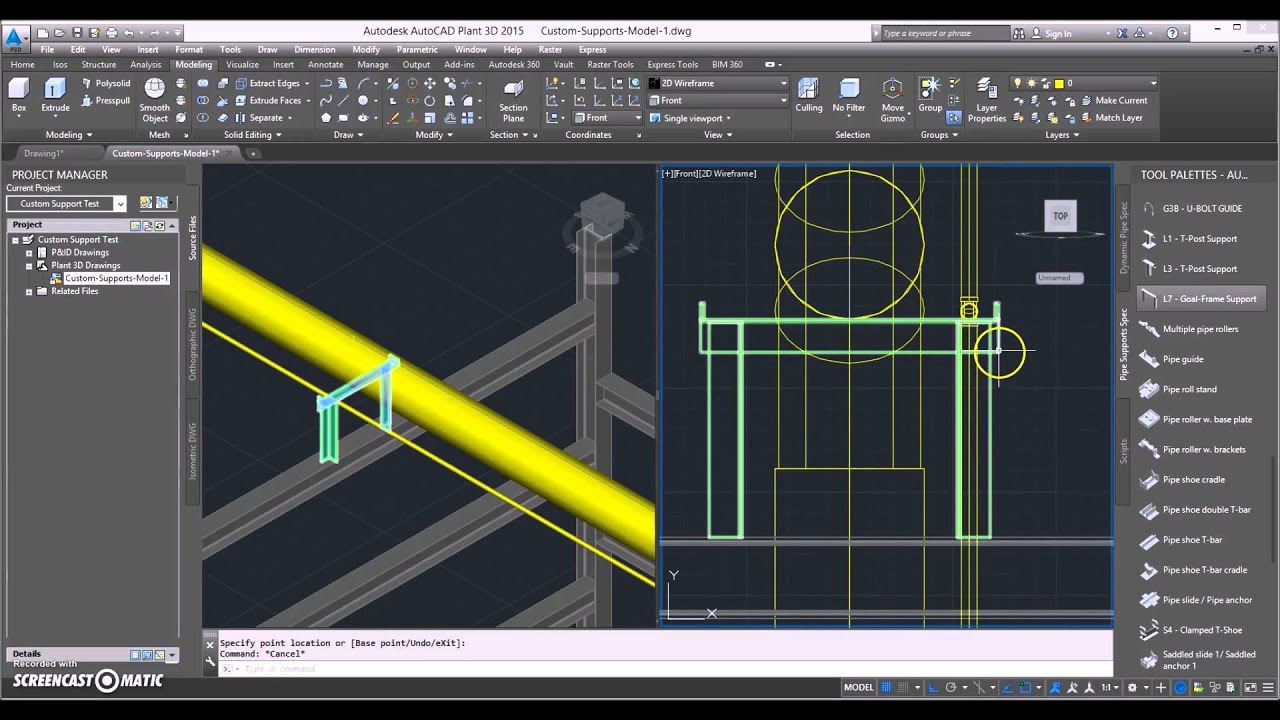The height and width of the screenshot is (720, 1280).
Task: Click the Section Plane tool
Action: (x=513, y=100)
